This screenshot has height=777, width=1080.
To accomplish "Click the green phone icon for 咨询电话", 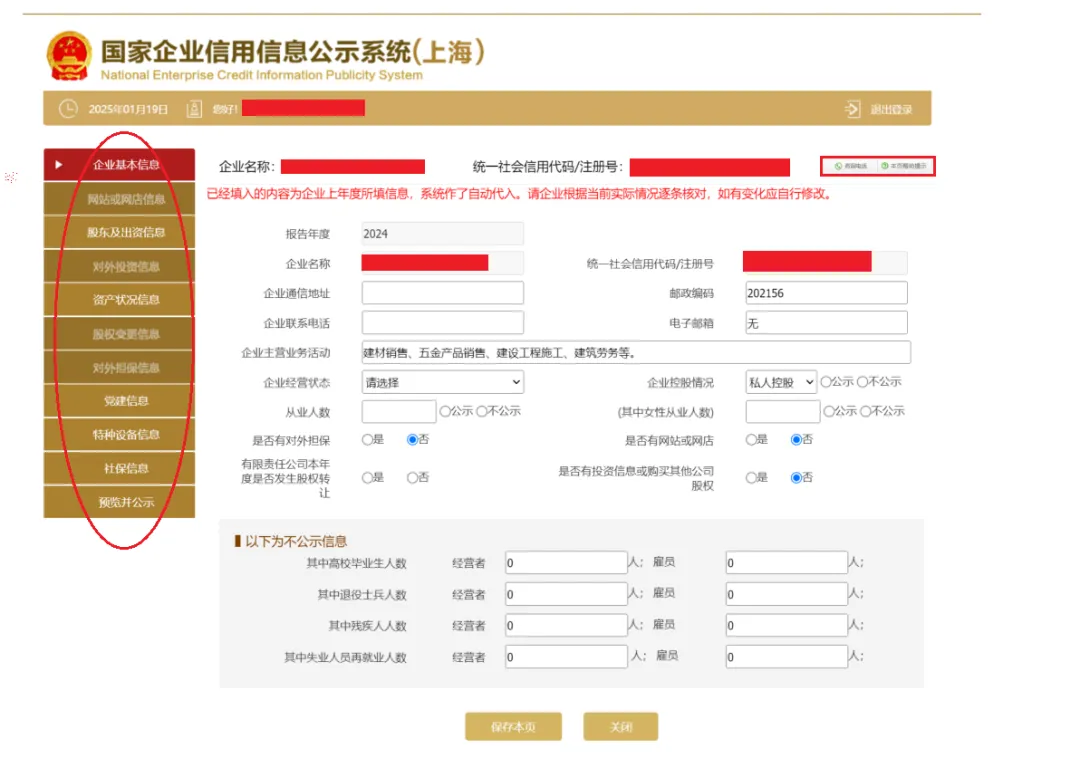I will [838, 166].
